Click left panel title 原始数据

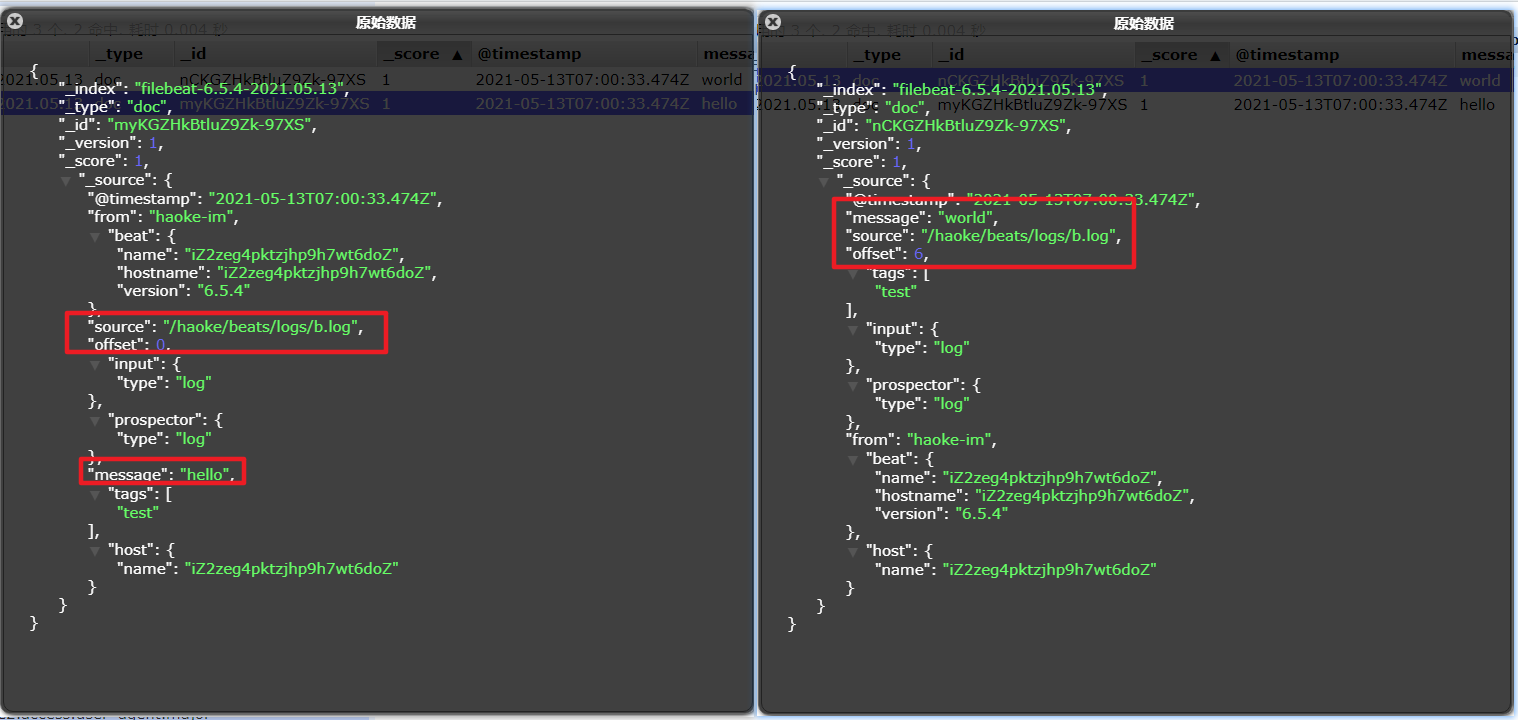coord(386,22)
